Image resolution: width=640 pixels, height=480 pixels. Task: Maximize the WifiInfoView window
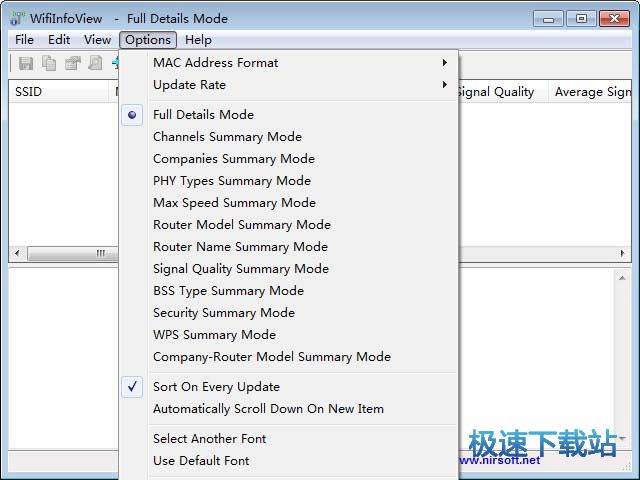(x=581, y=19)
